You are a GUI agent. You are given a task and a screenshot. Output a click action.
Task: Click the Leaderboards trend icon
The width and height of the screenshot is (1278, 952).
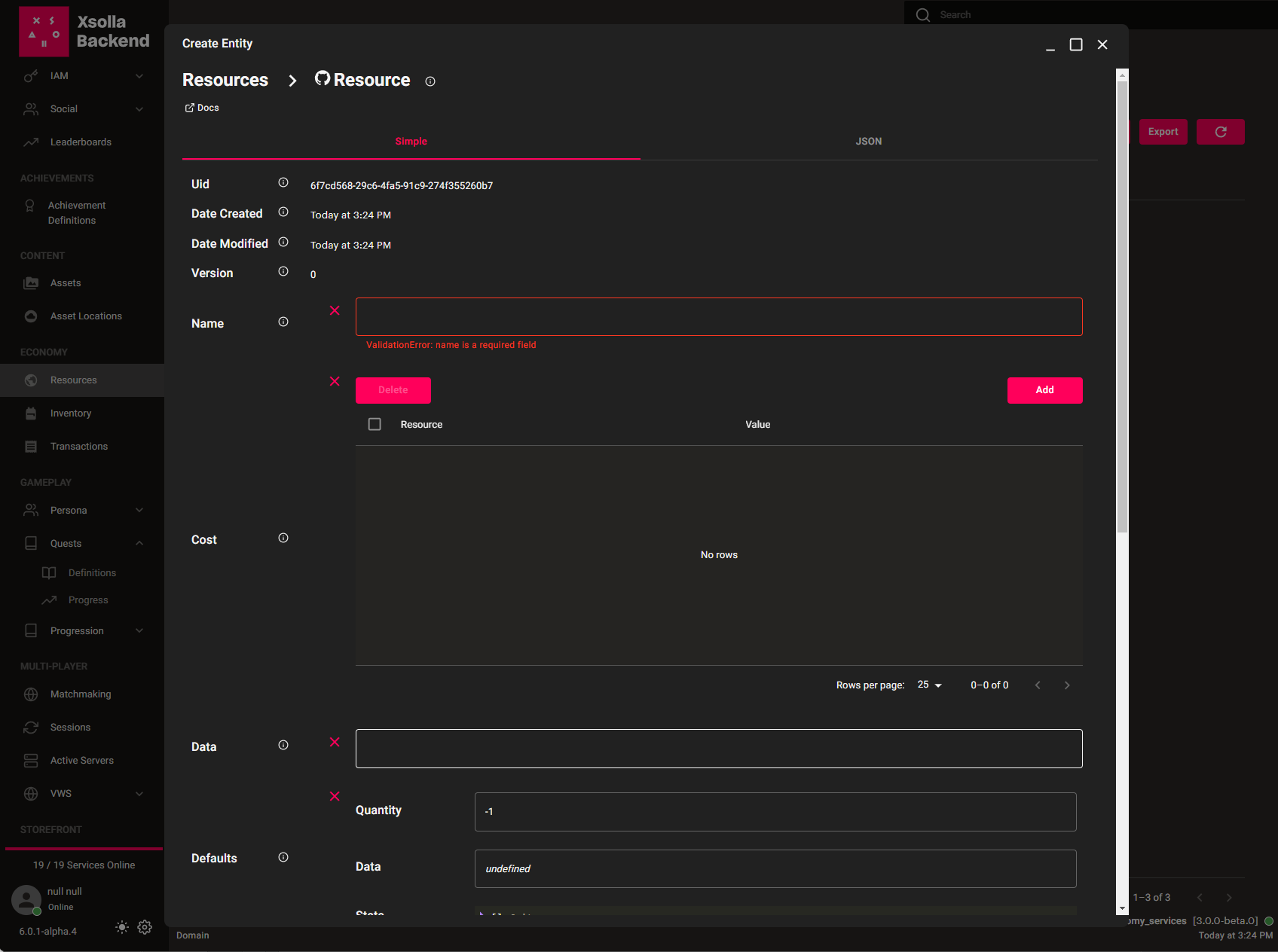[x=31, y=142]
